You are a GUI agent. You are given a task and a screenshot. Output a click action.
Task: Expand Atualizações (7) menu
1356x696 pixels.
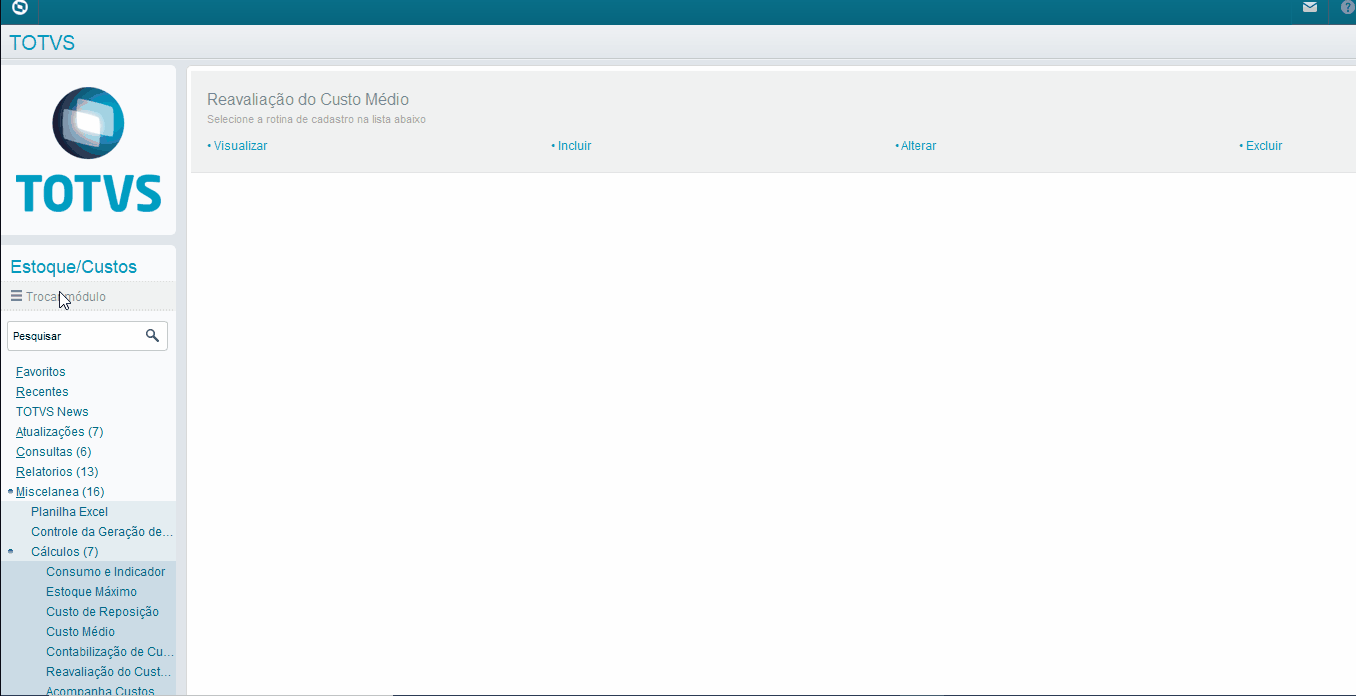60,432
